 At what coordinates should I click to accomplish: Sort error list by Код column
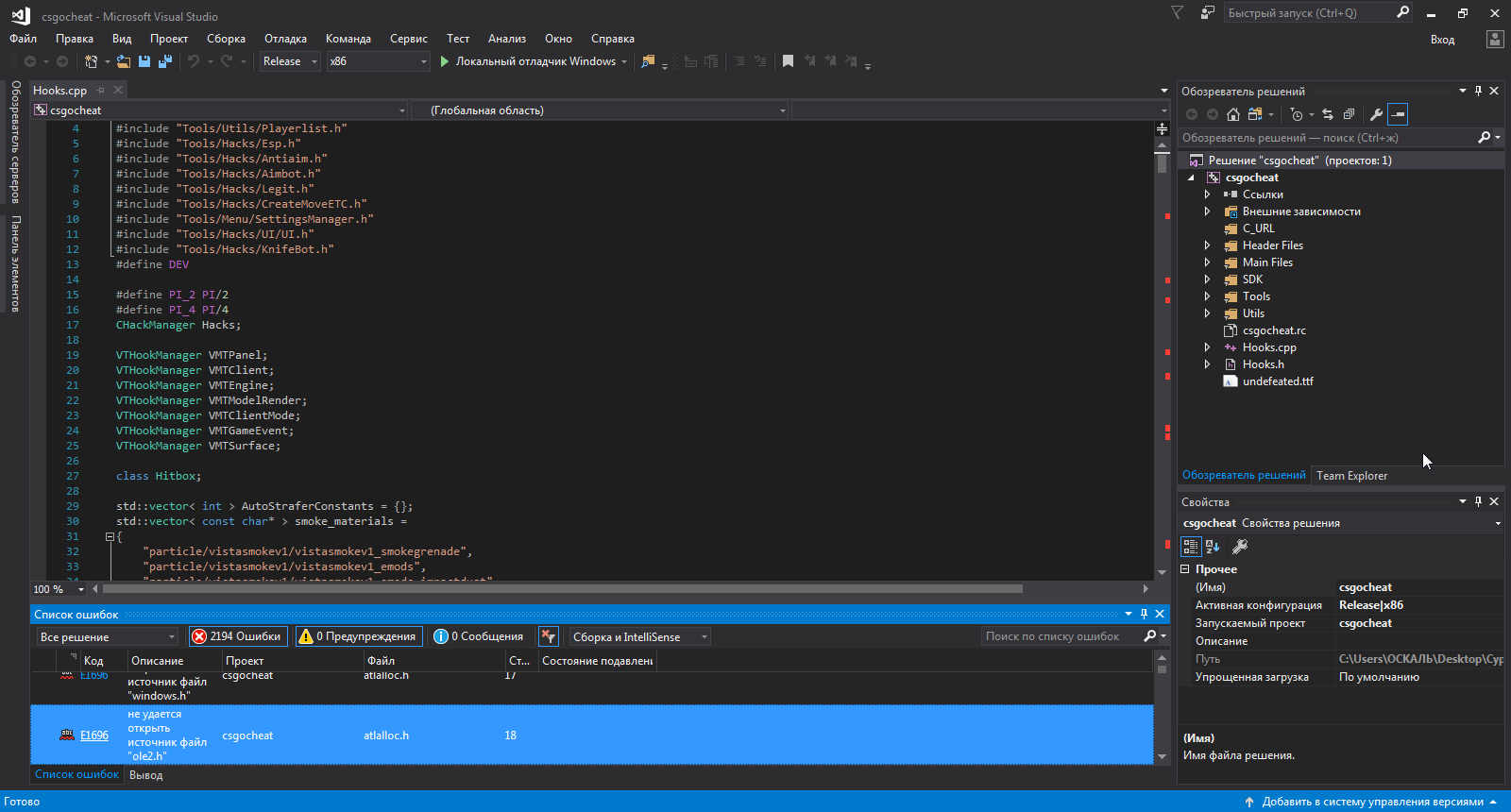pyautogui.click(x=93, y=661)
